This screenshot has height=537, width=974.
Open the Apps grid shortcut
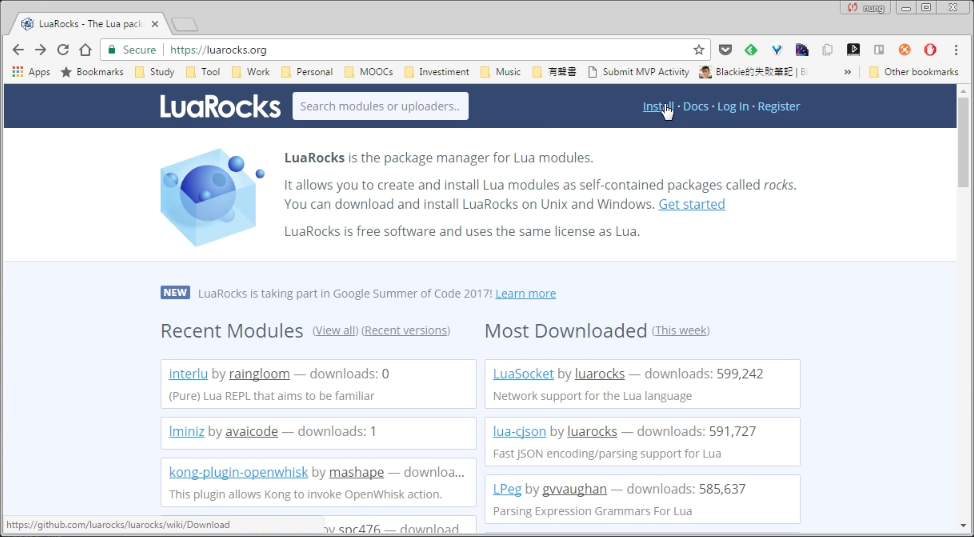pos(31,71)
